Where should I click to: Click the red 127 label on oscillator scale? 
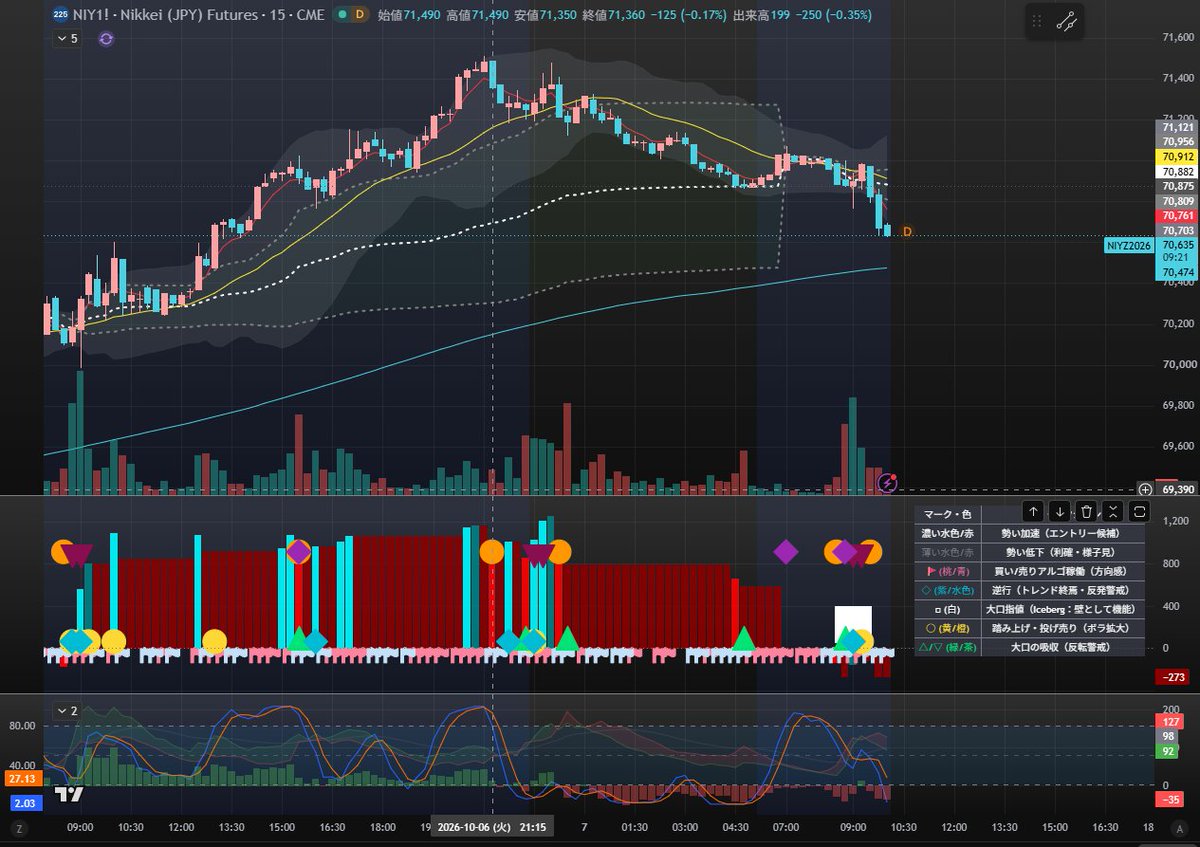pyautogui.click(x=1170, y=721)
